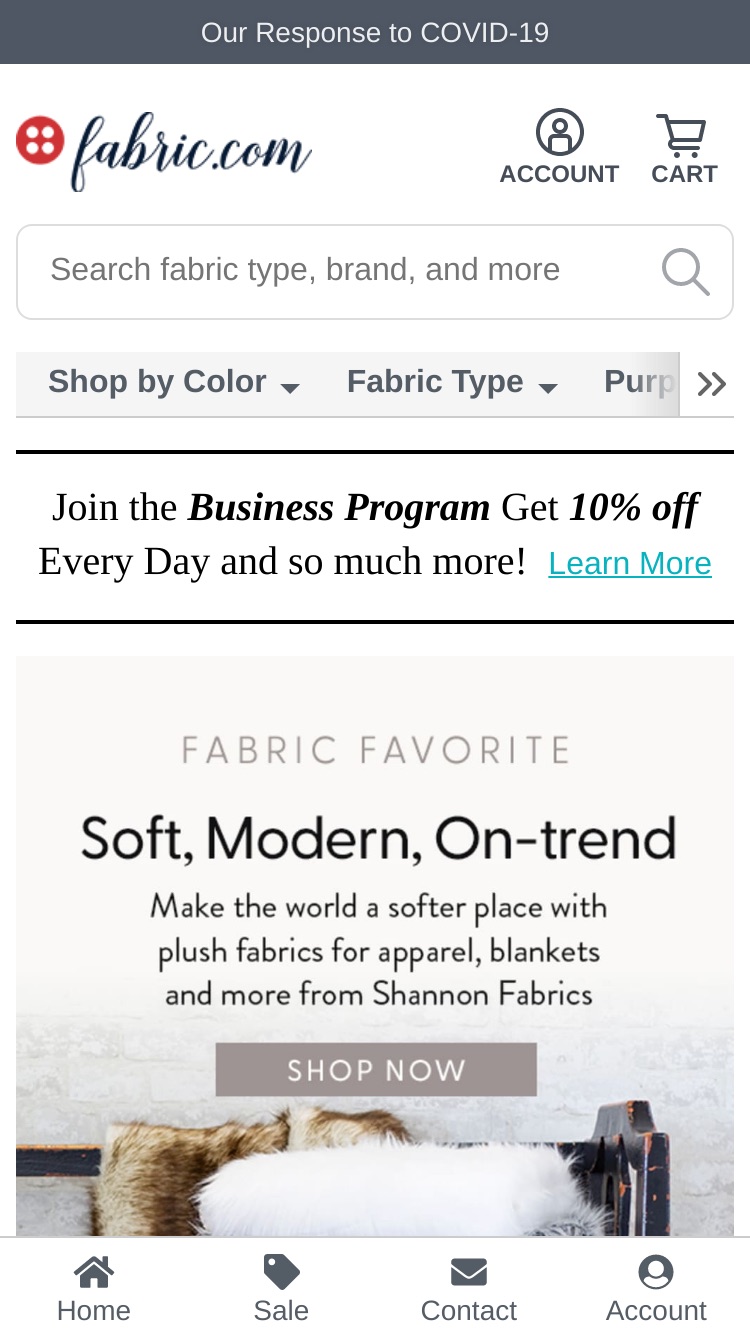Image resolution: width=750 pixels, height=1334 pixels.
Task: Follow the Learn More link
Action: (630, 564)
